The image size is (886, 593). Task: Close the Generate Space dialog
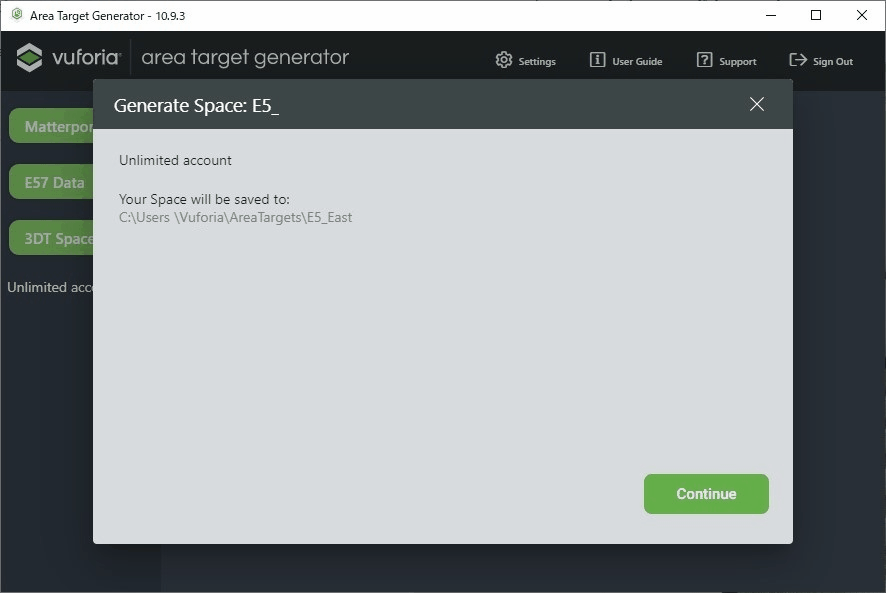tap(757, 104)
